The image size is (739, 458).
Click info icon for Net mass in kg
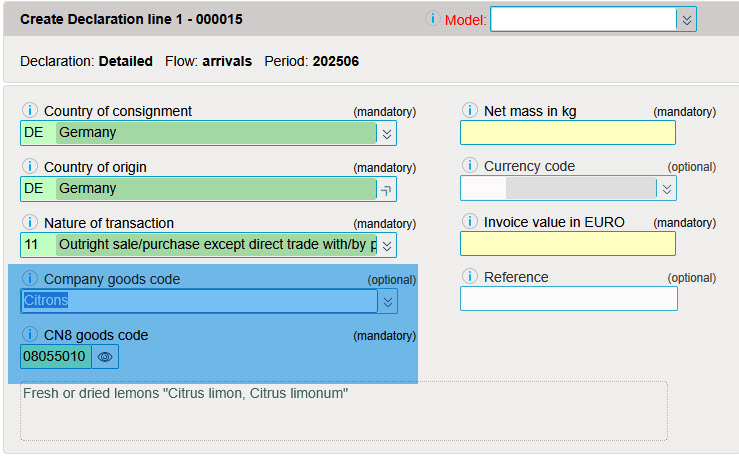469,111
